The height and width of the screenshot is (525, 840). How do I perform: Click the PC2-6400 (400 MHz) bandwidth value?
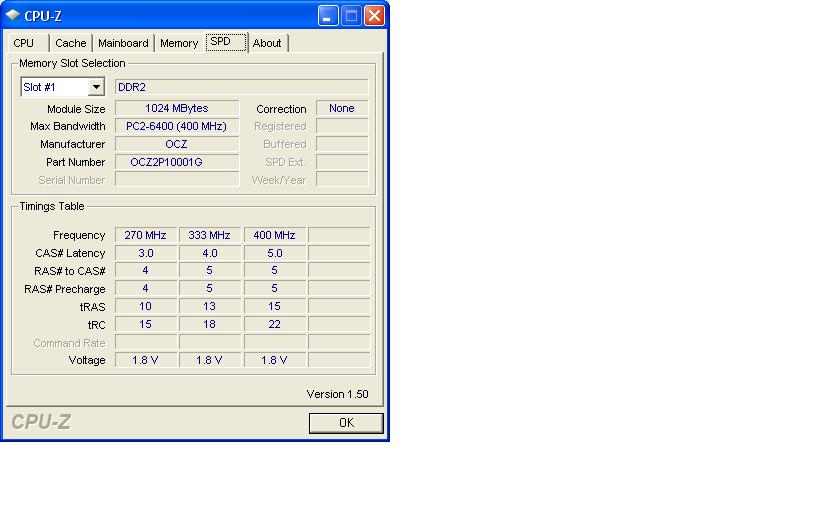click(x=177, y=126)
